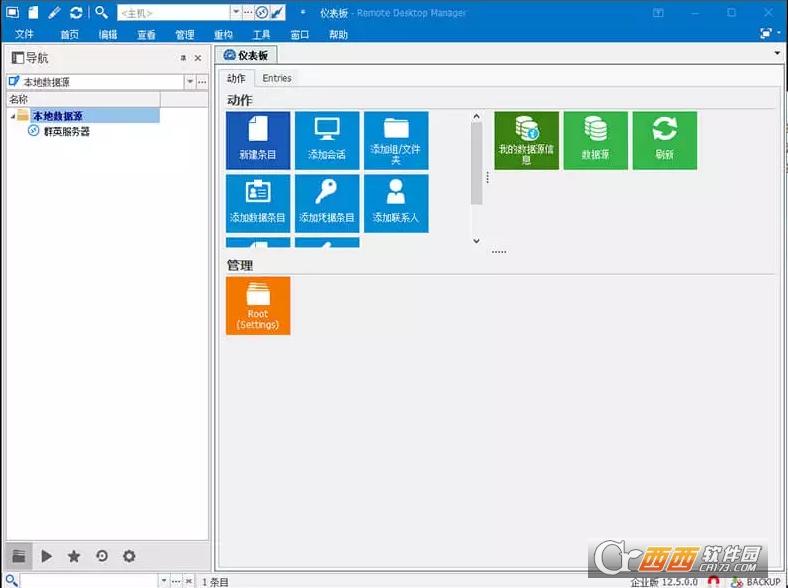The width and height of the screenshot is (788, 588).
Task: Click the 名称 column header
Action: [x=80, y=99]
